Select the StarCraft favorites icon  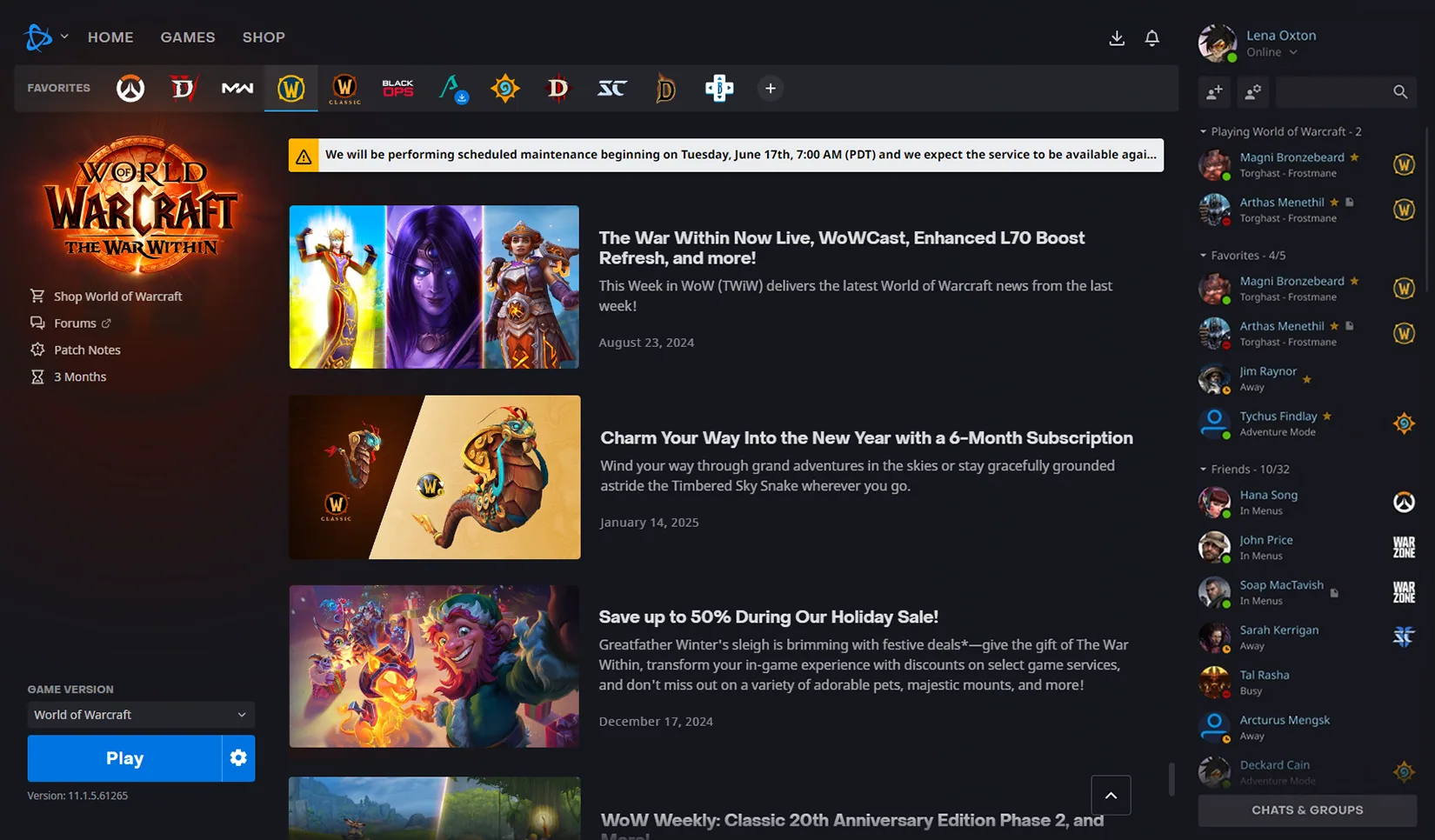click(x=612, y=89)
